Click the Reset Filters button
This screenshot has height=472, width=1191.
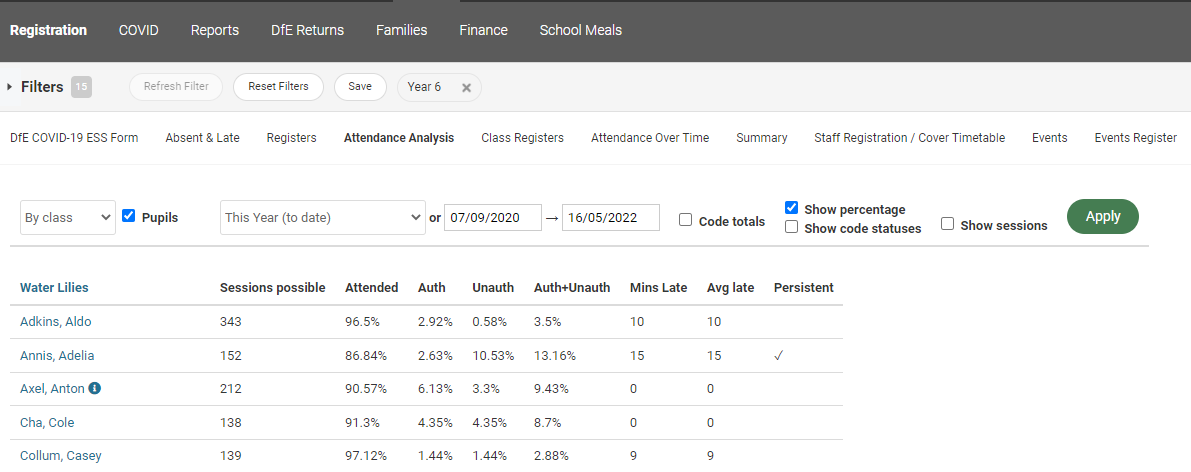[x=278, y=87]
